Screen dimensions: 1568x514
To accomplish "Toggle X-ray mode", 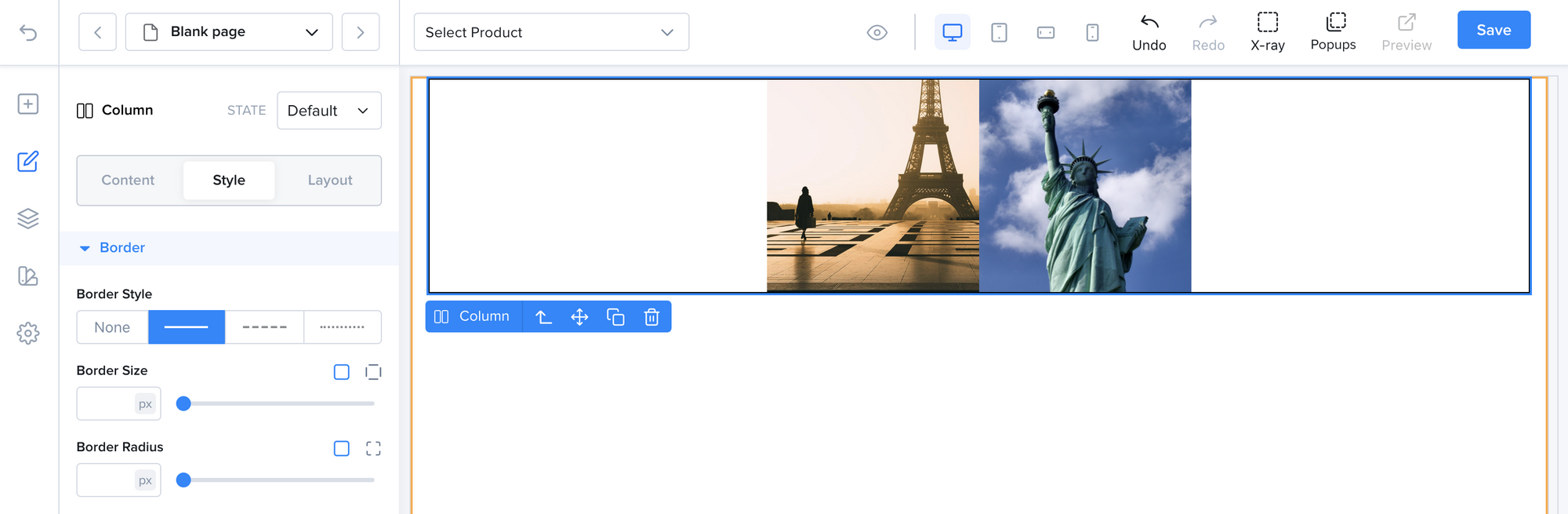I will coord(1268,32).
